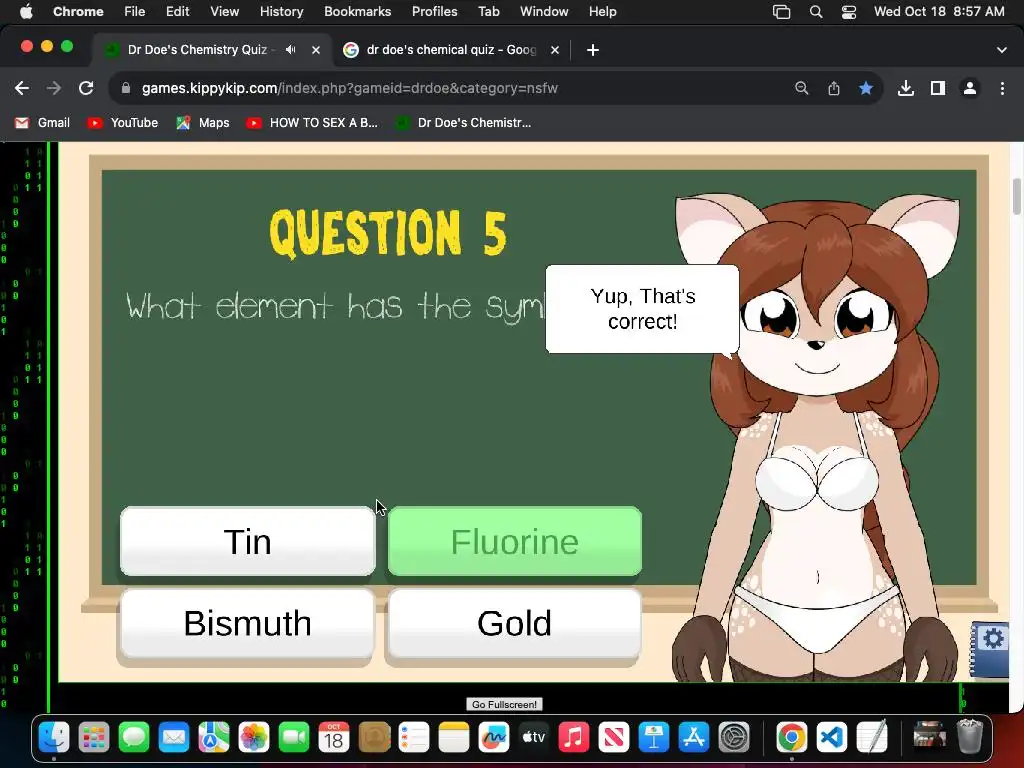Open FaceTime from the Dock
Screen dimensions: 1024x768
(294, 738)
